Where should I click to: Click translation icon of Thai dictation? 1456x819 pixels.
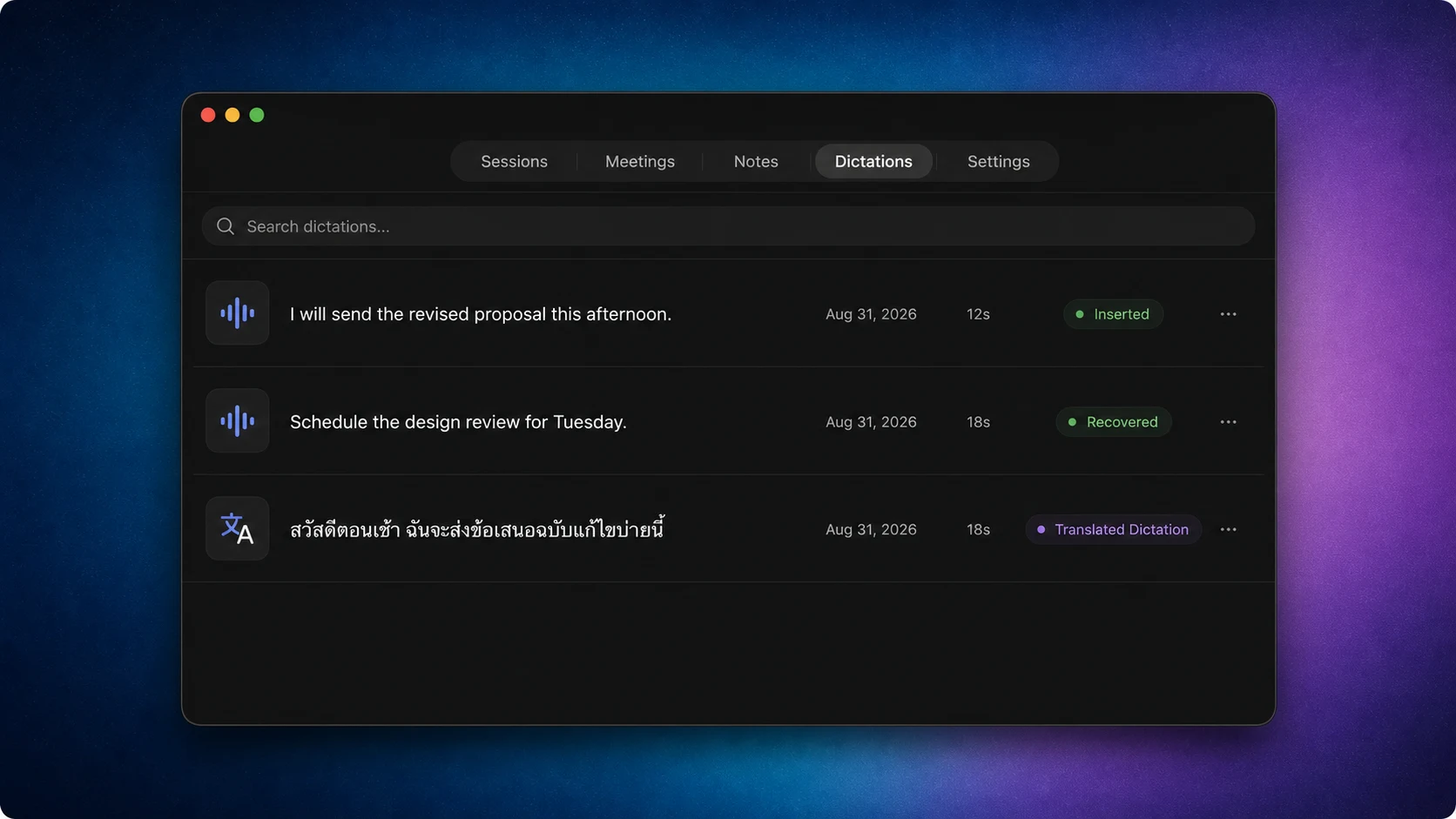tap(237, 529)
